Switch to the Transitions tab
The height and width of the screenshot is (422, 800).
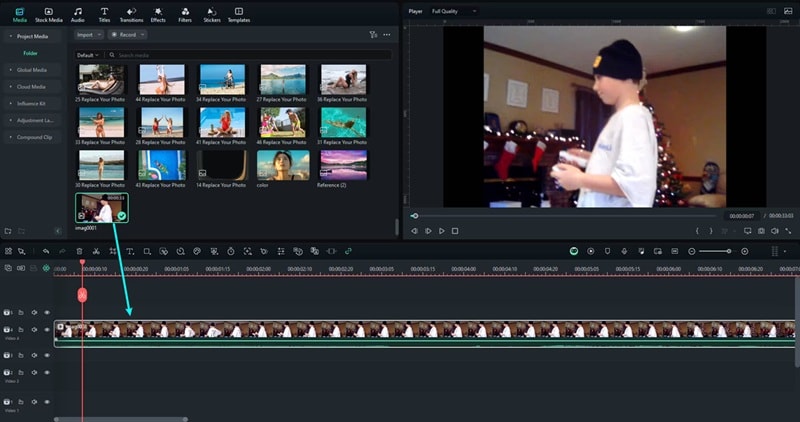(131, 15)
